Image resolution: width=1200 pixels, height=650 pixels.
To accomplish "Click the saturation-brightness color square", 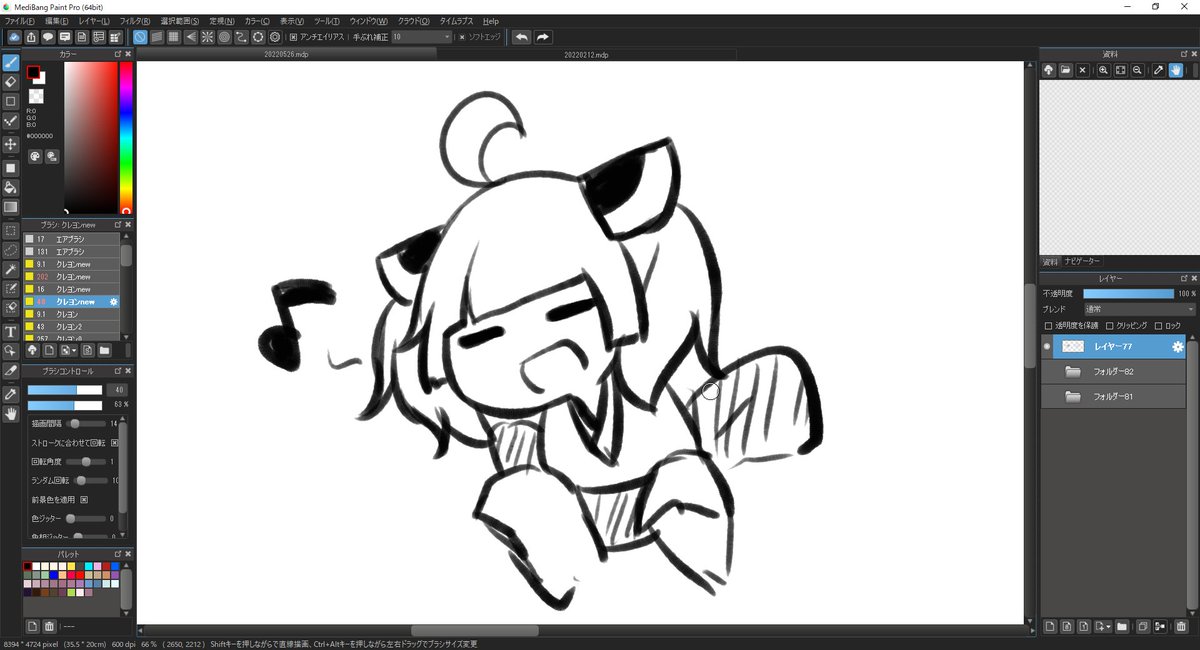I will click(91, 137).
